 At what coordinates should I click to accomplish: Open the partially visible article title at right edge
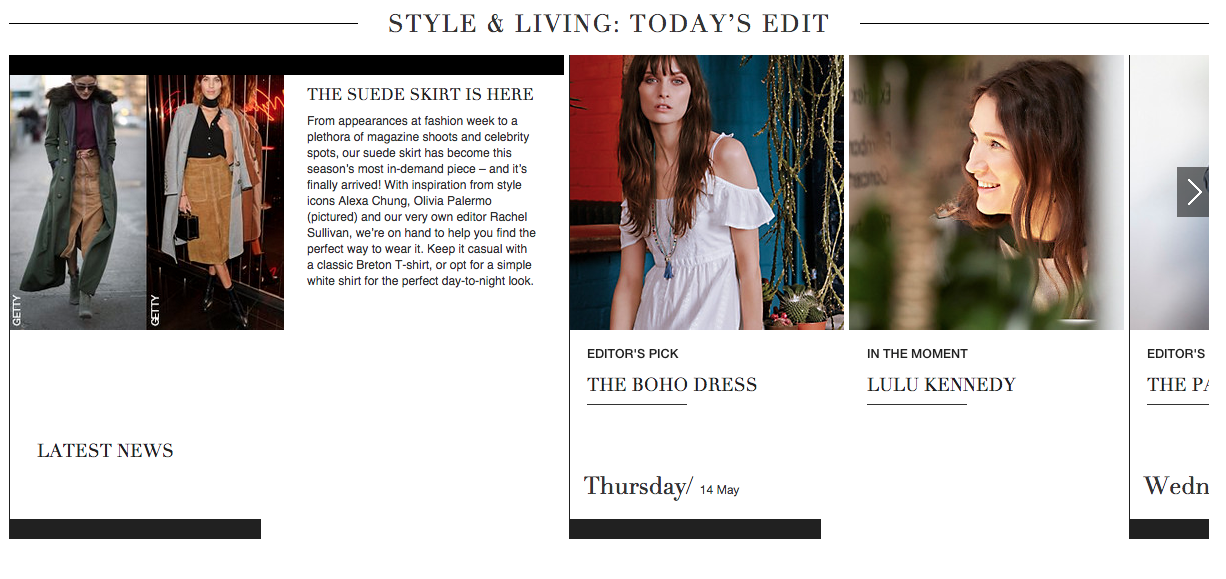(1178, 385)
